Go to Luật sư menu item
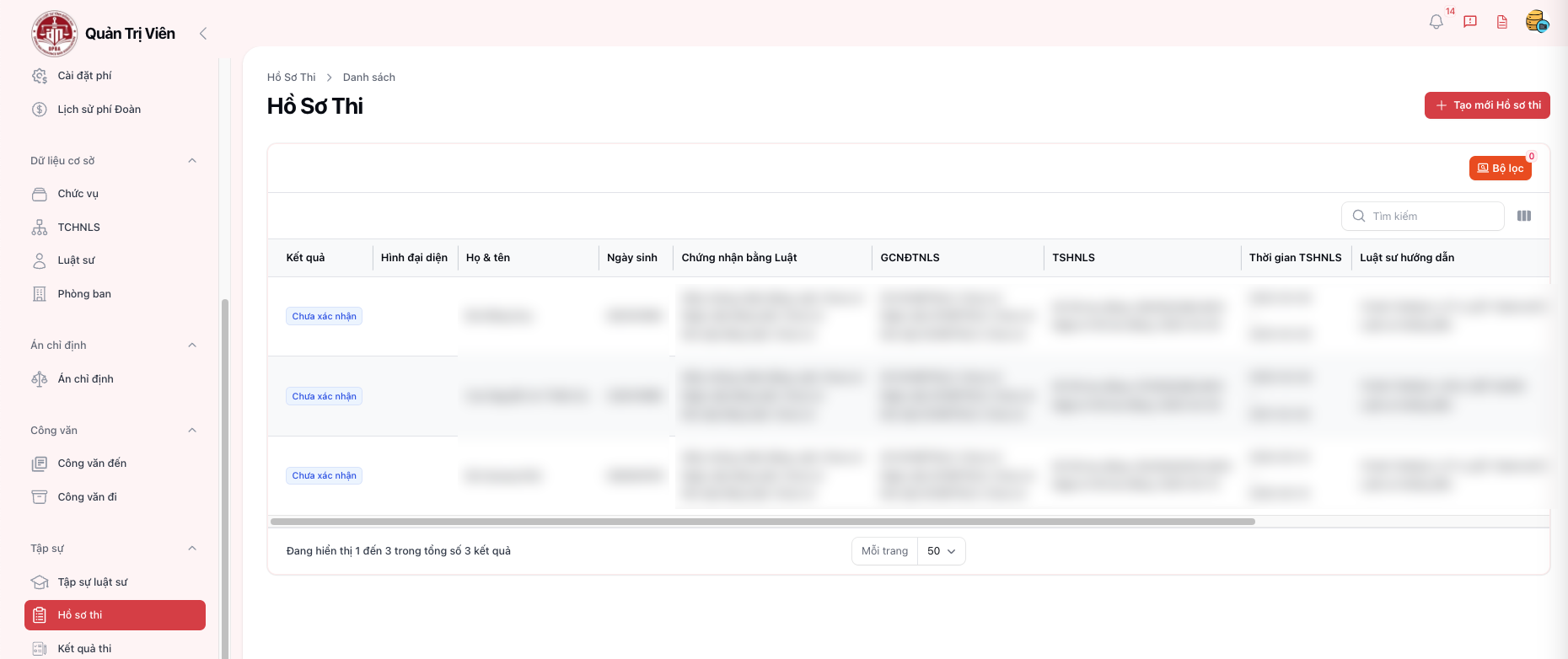This screenshot has height=659, width=1568. click(76, 260)
